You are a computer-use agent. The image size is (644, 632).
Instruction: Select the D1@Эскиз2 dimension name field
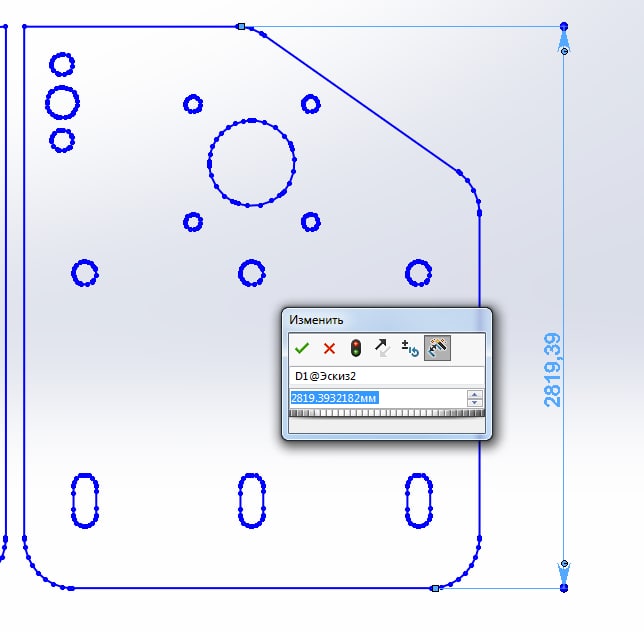tap(386, 376)
